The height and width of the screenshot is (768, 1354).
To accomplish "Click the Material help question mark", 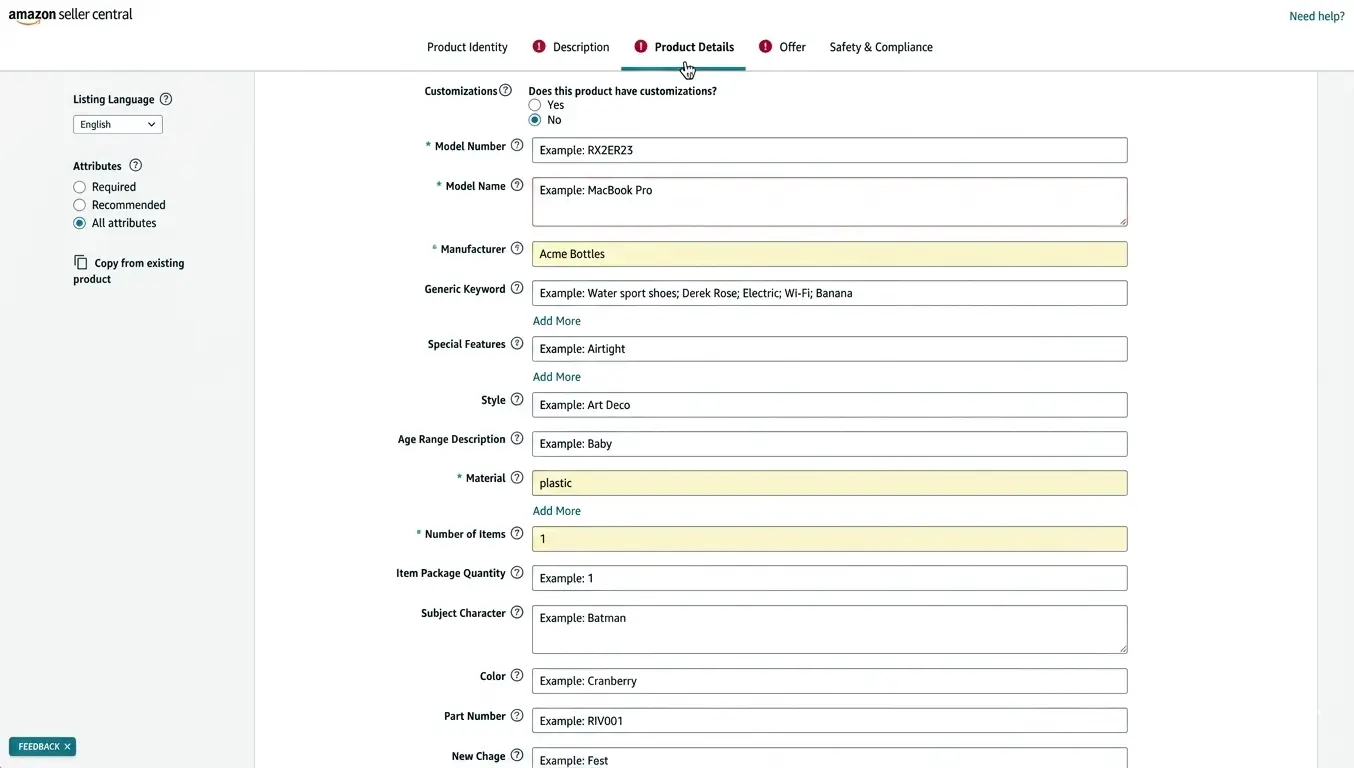I will click(x=518, y=477).
